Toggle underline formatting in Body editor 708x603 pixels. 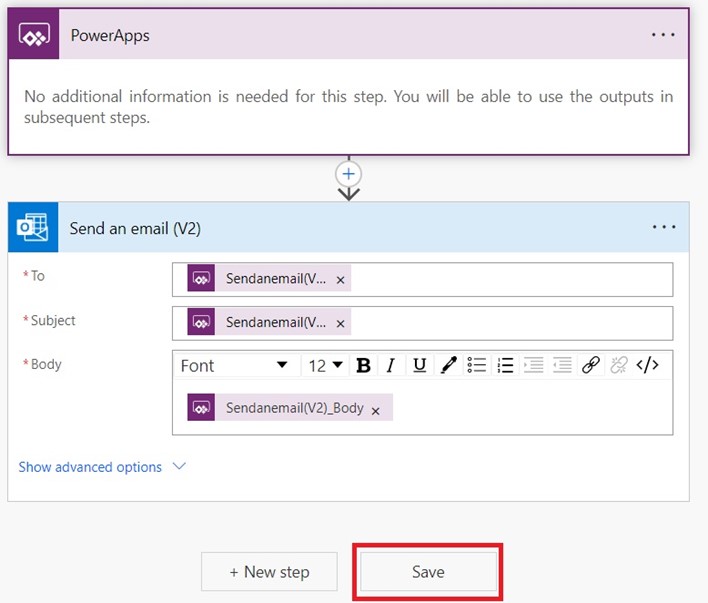click(x=419, y=366)
